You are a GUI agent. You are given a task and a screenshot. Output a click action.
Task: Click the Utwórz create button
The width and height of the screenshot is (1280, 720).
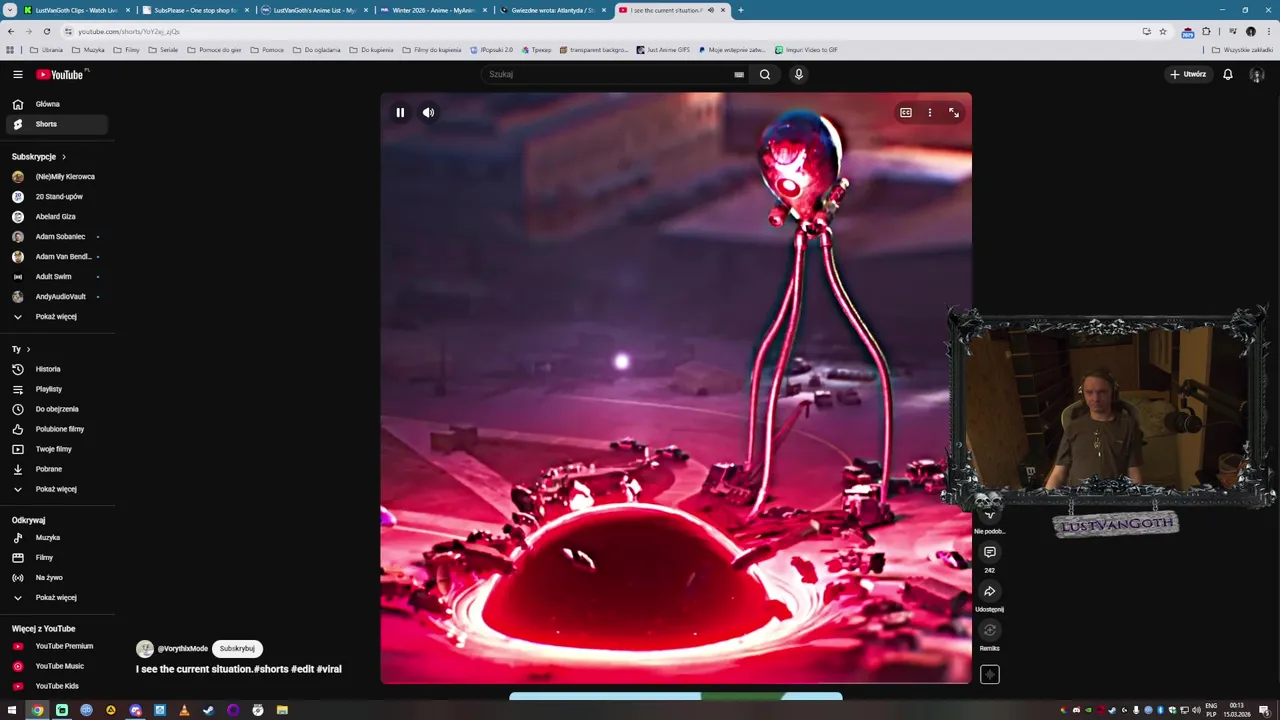[x=1188, y=74]
